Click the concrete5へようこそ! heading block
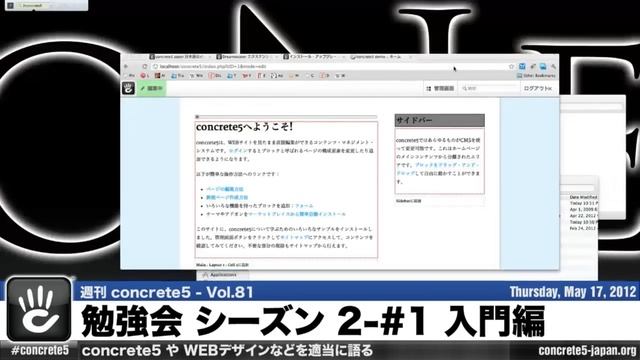This screenshot has height=360, width=640. click(244, 127)
